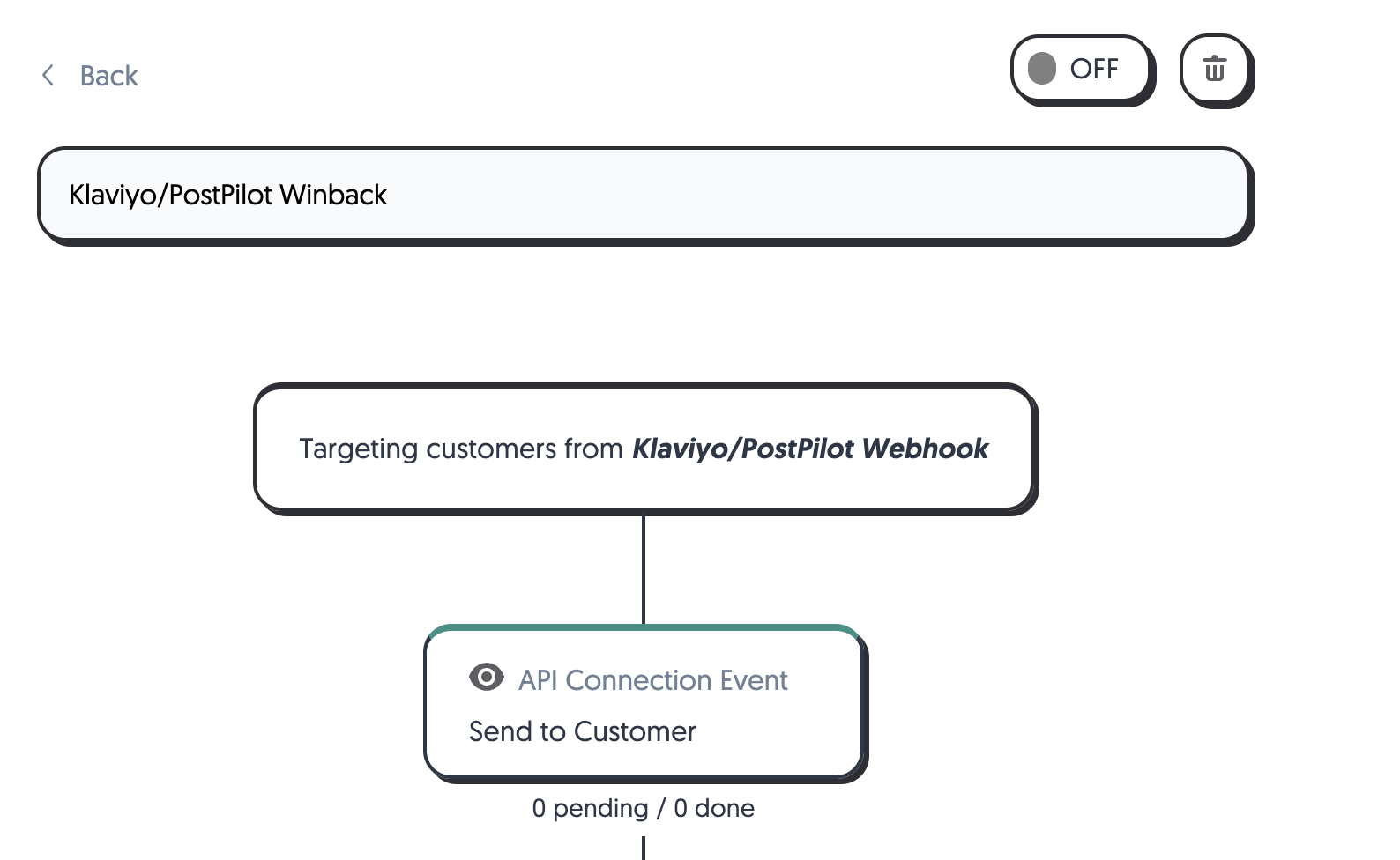
Task: Click the '0 pending / 0 done' status text
Action: (x=644, y=808)
